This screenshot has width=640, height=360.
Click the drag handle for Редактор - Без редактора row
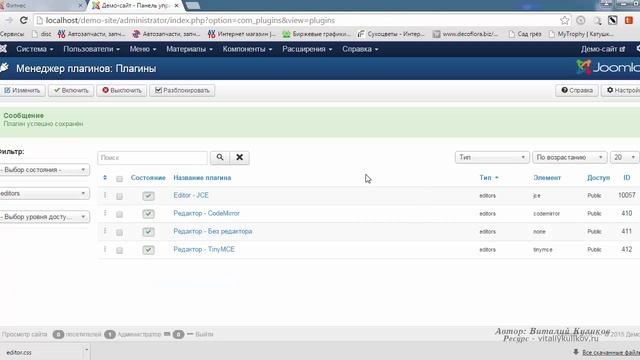point(105,231)
